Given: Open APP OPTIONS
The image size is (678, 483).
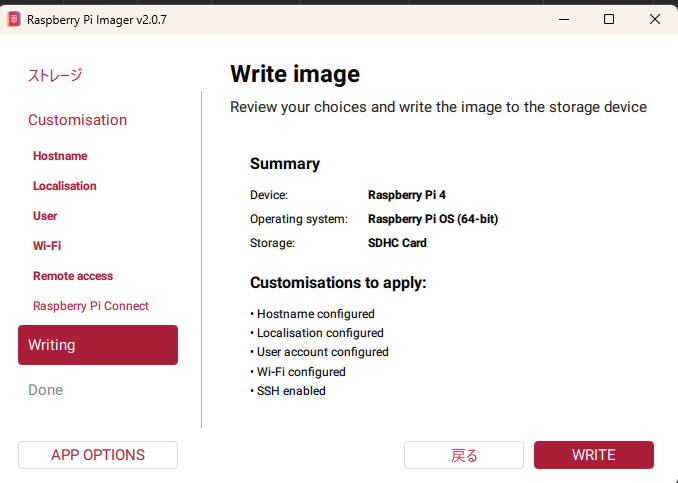Looking at the screenshot, I should pos(98,455).
